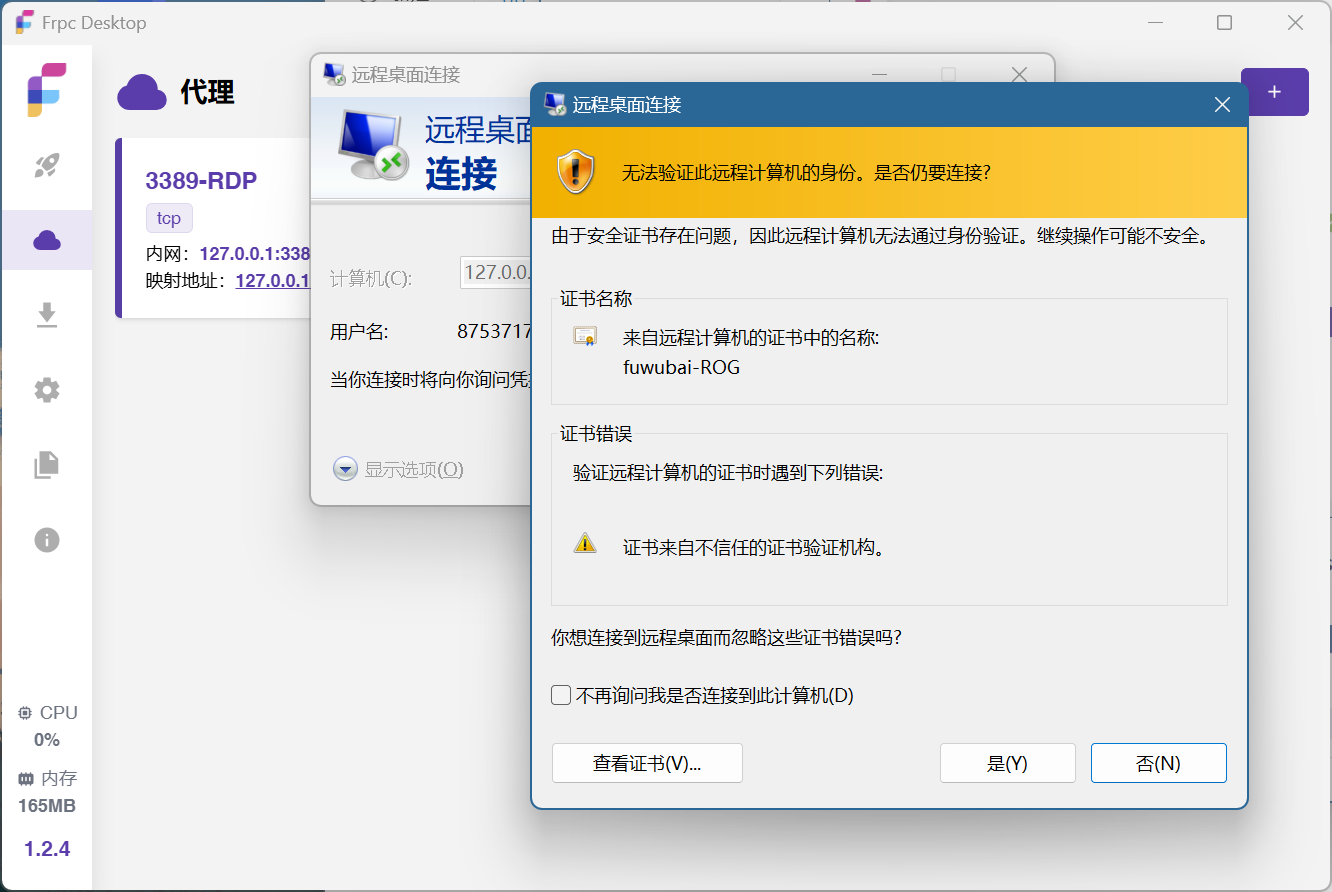
Task: Close the certificate warning dialog
Action: 1221,105
